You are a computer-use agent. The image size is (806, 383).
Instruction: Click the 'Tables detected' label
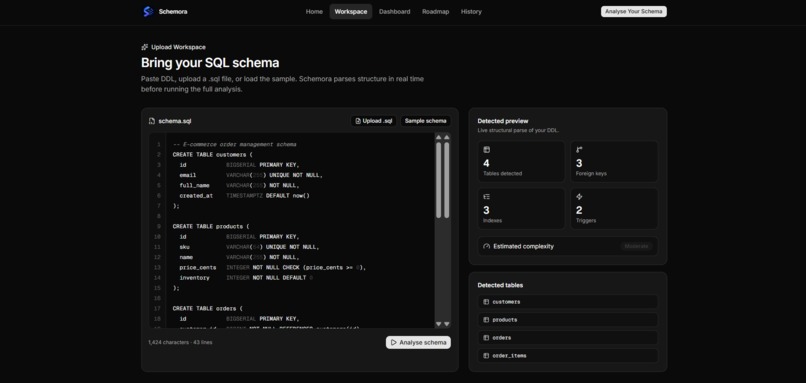tap(503, 174)
